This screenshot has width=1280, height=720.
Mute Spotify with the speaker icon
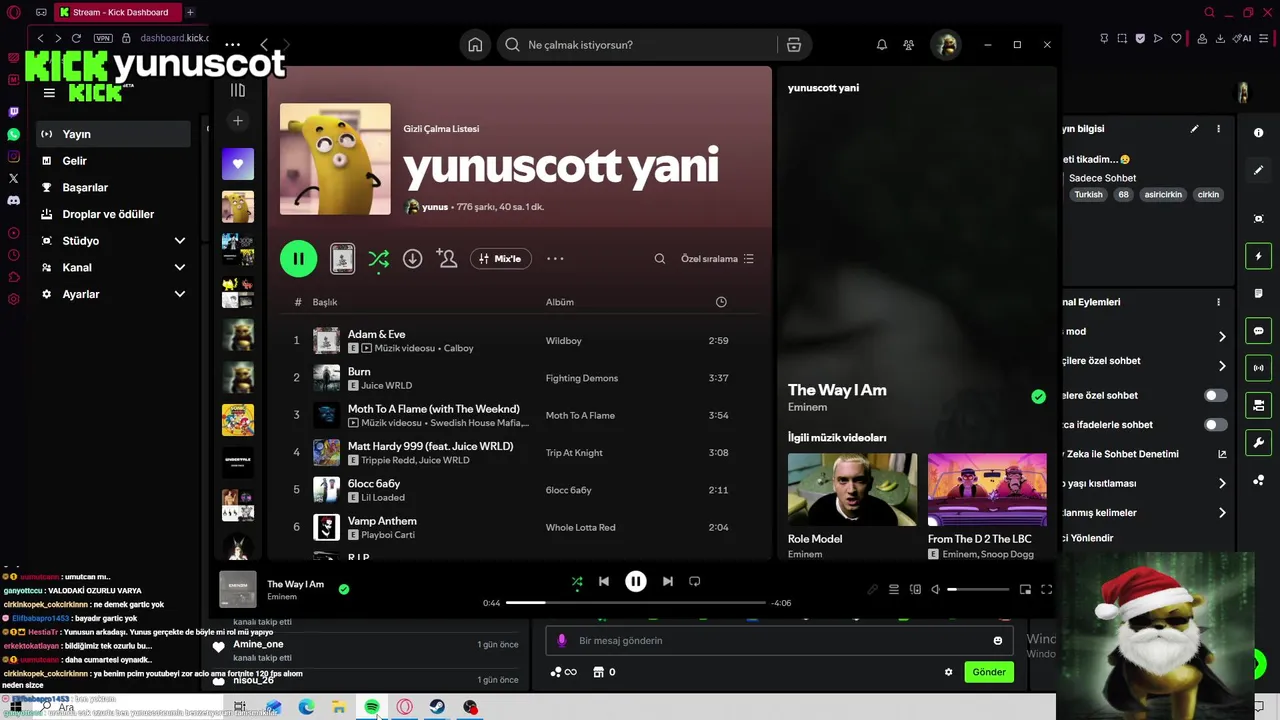point(936,590)
